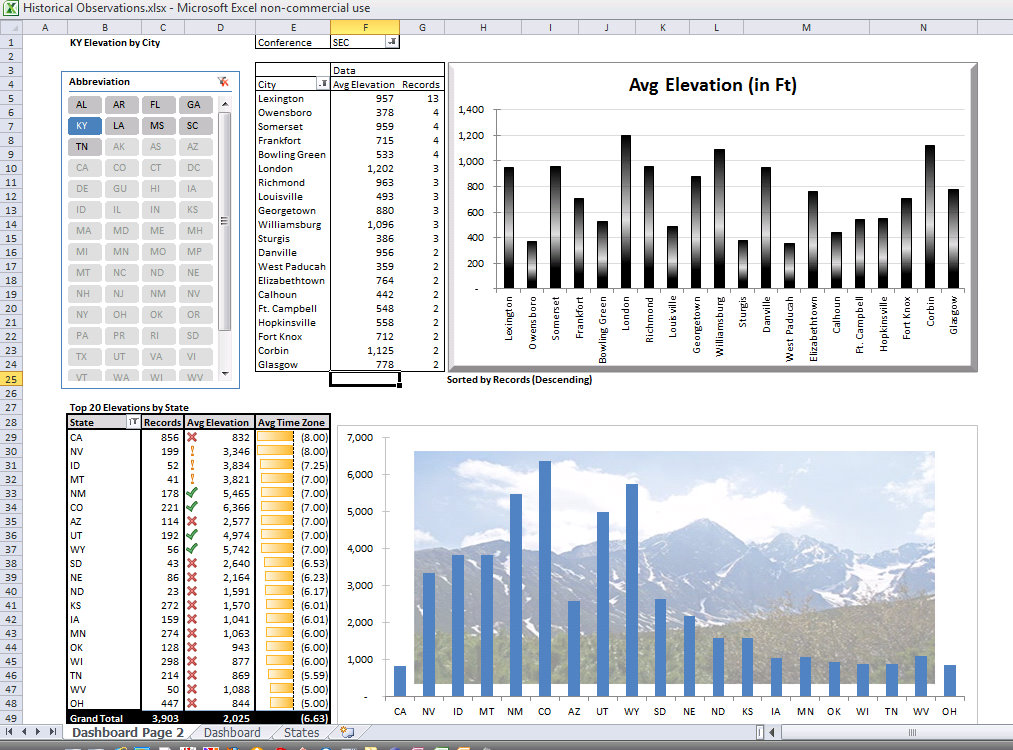
Task: Insert a new worksheet tab
Action: pyautogui.click(x=347, y=733)
